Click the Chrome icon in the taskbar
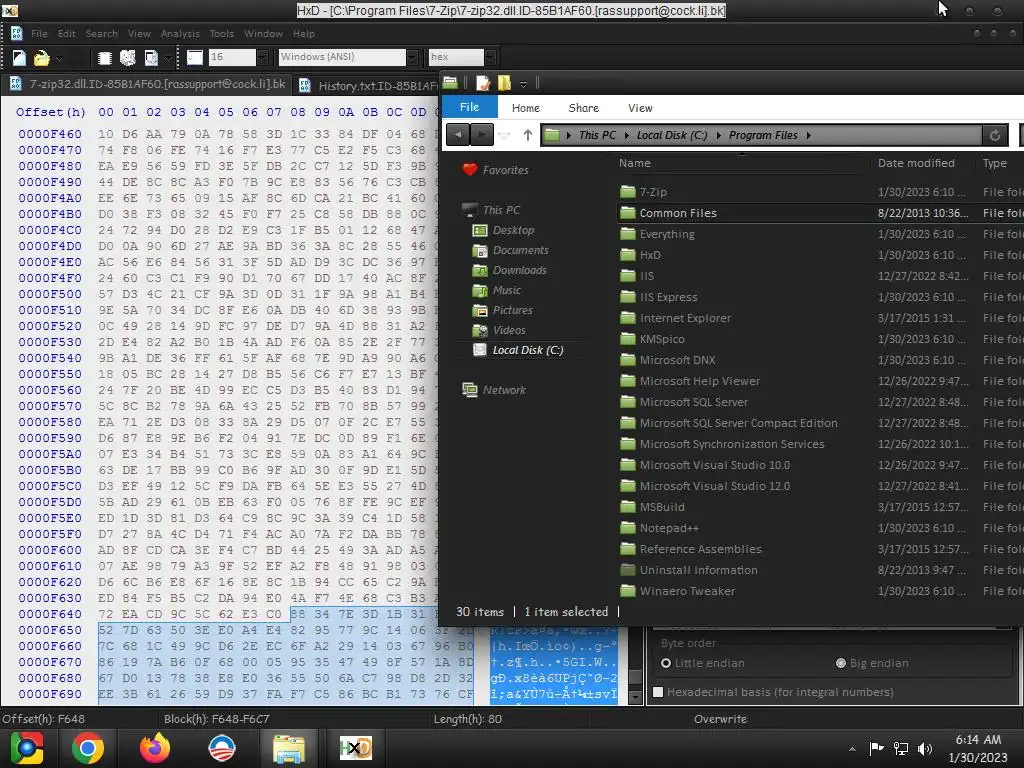 point(88,748)
